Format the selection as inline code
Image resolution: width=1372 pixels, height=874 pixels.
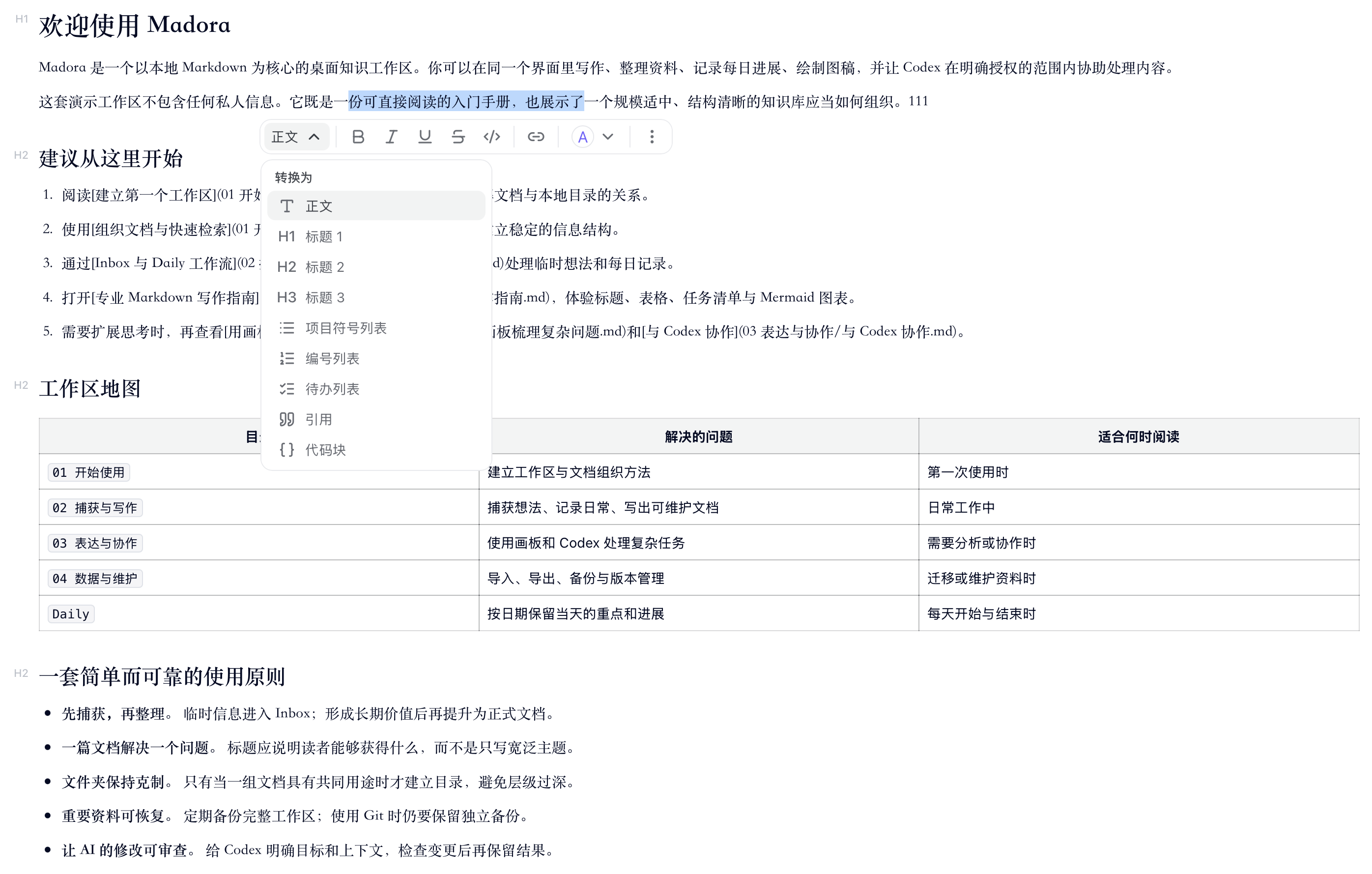tap(492, 137)
